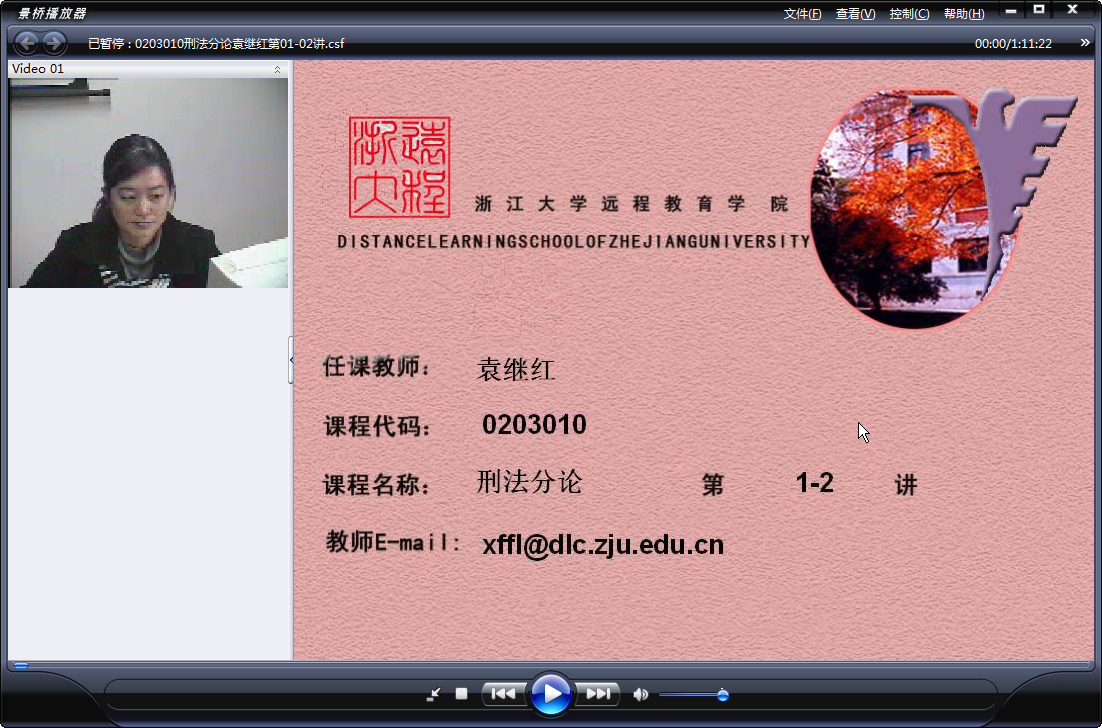The image size is (1102, 728).
Task: Click the paused file name 0203010刑法分论 title
Action: click(216, 44)
